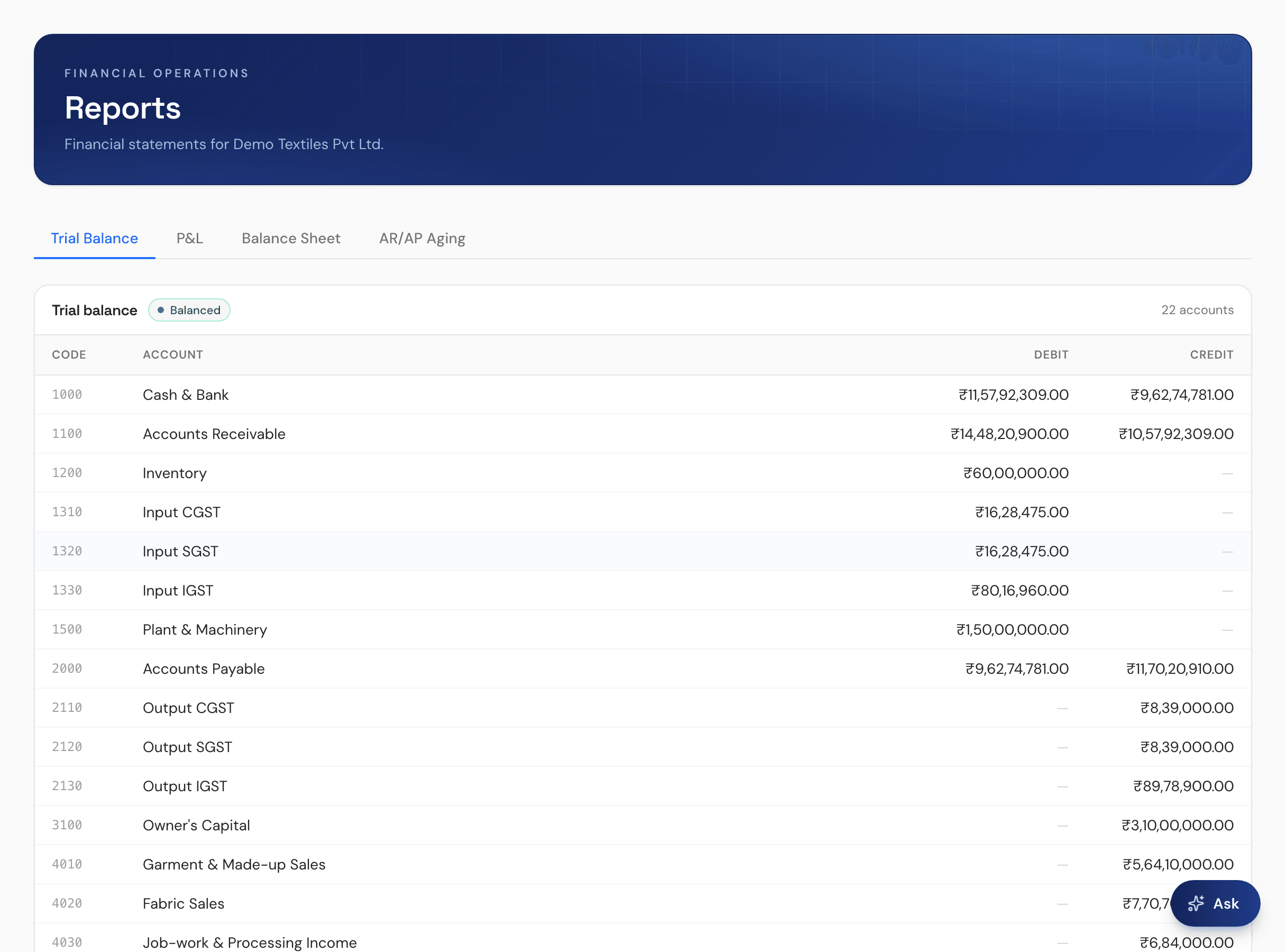Viewport: 1286px width, 952px height.
Task: Click account code 2000
Action: click(x=67, y=669)
